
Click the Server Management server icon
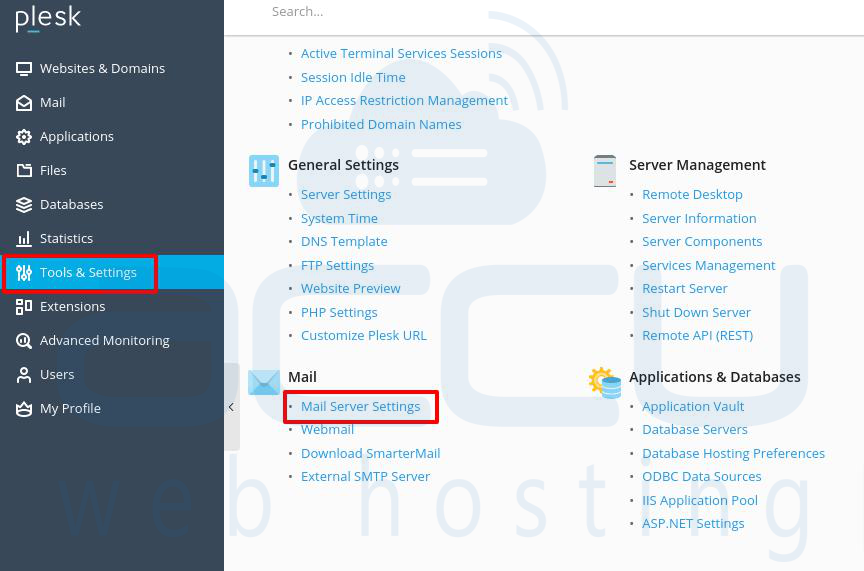tap(604, 171)
